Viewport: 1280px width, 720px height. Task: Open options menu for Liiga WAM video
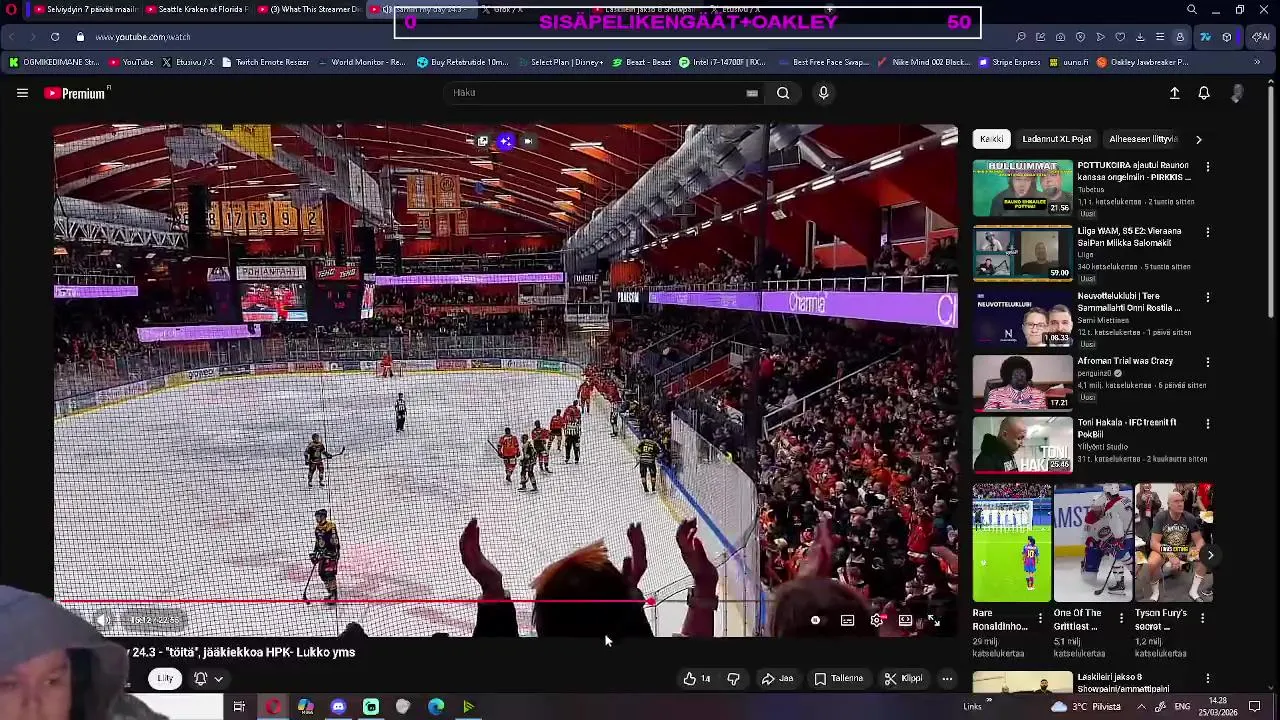(1208, 232)
